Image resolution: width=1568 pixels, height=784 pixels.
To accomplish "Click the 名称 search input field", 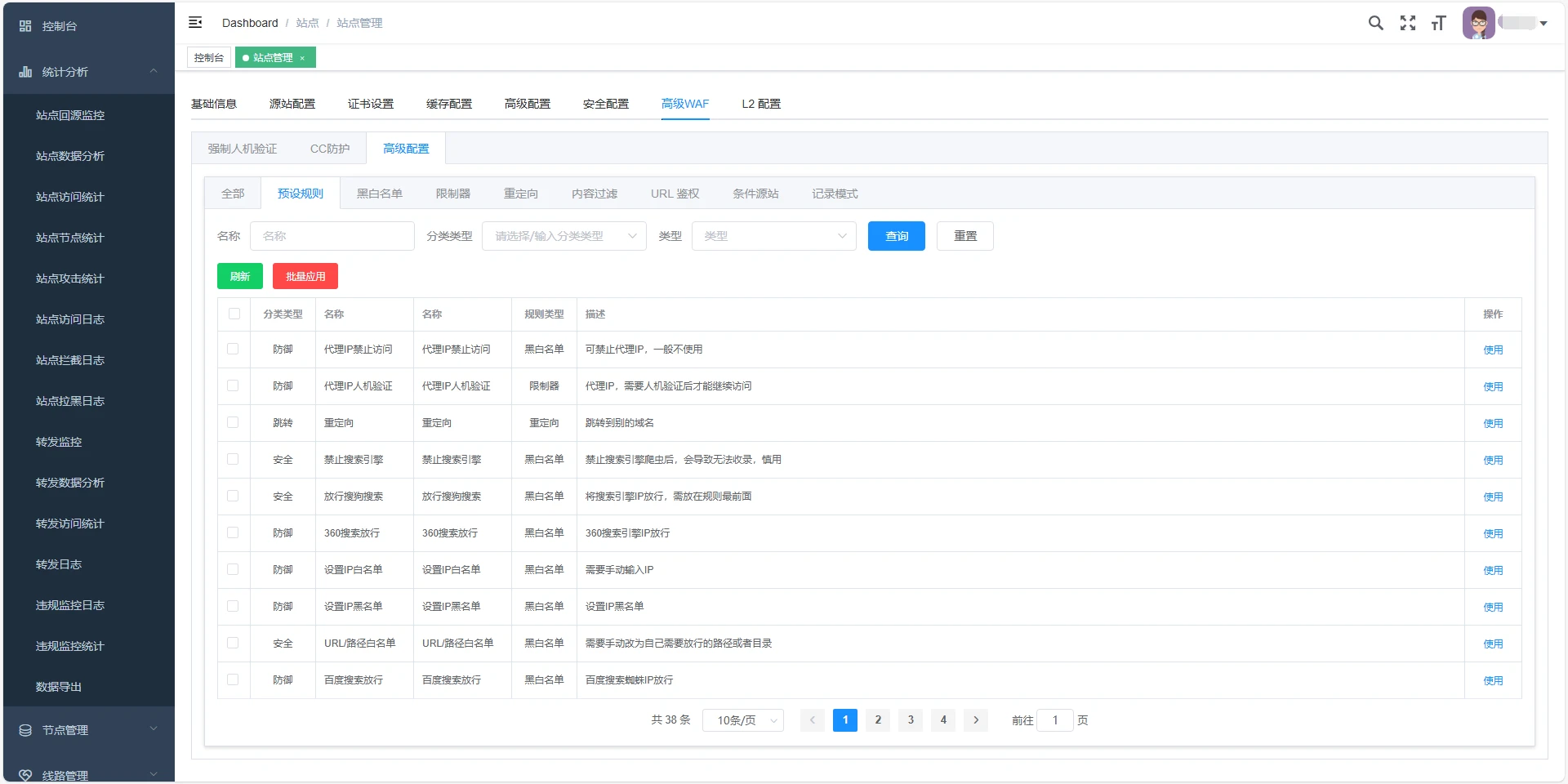I will click(332, 236).
